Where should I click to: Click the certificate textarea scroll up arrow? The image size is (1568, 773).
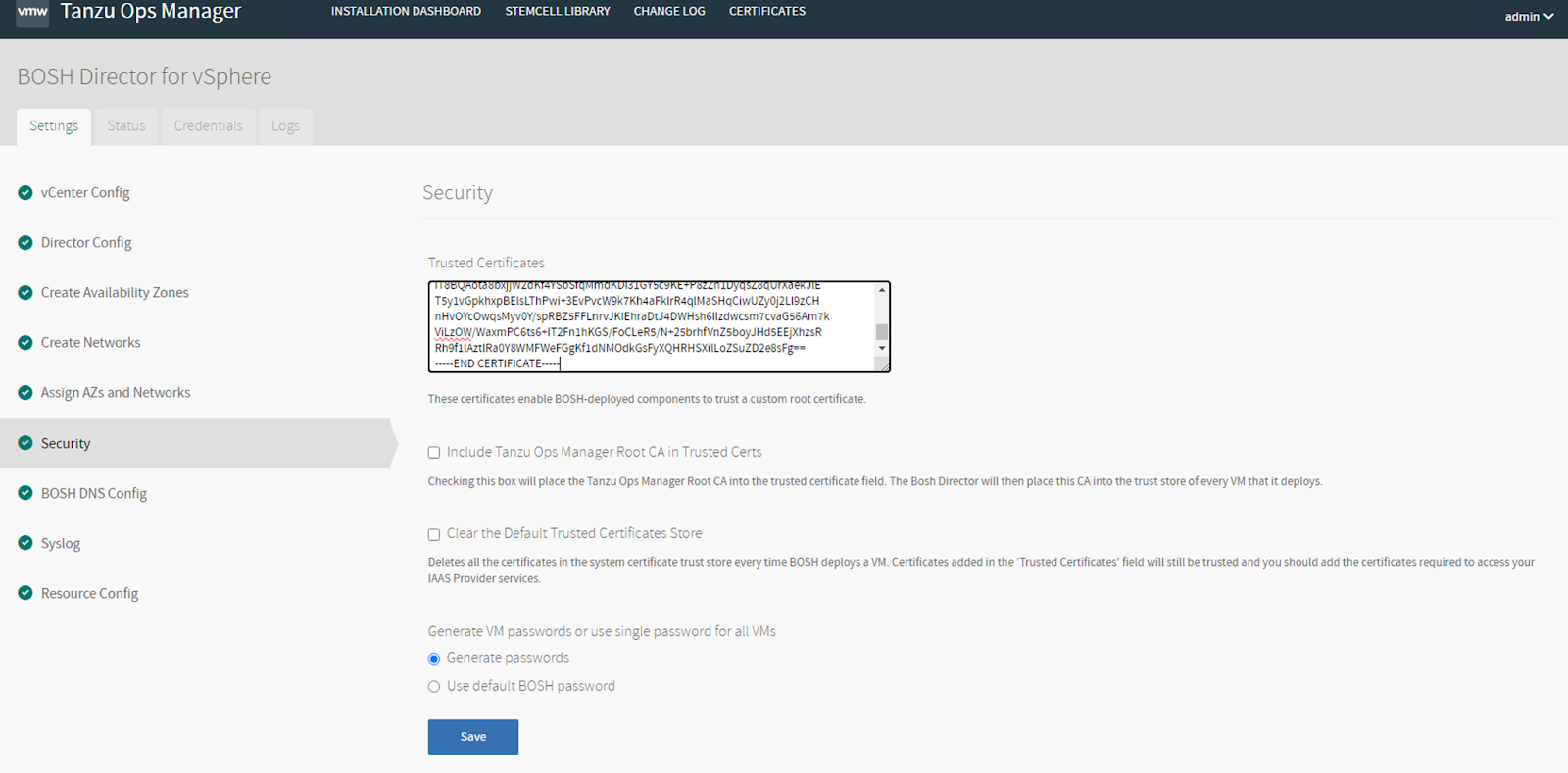pos(882,291)
